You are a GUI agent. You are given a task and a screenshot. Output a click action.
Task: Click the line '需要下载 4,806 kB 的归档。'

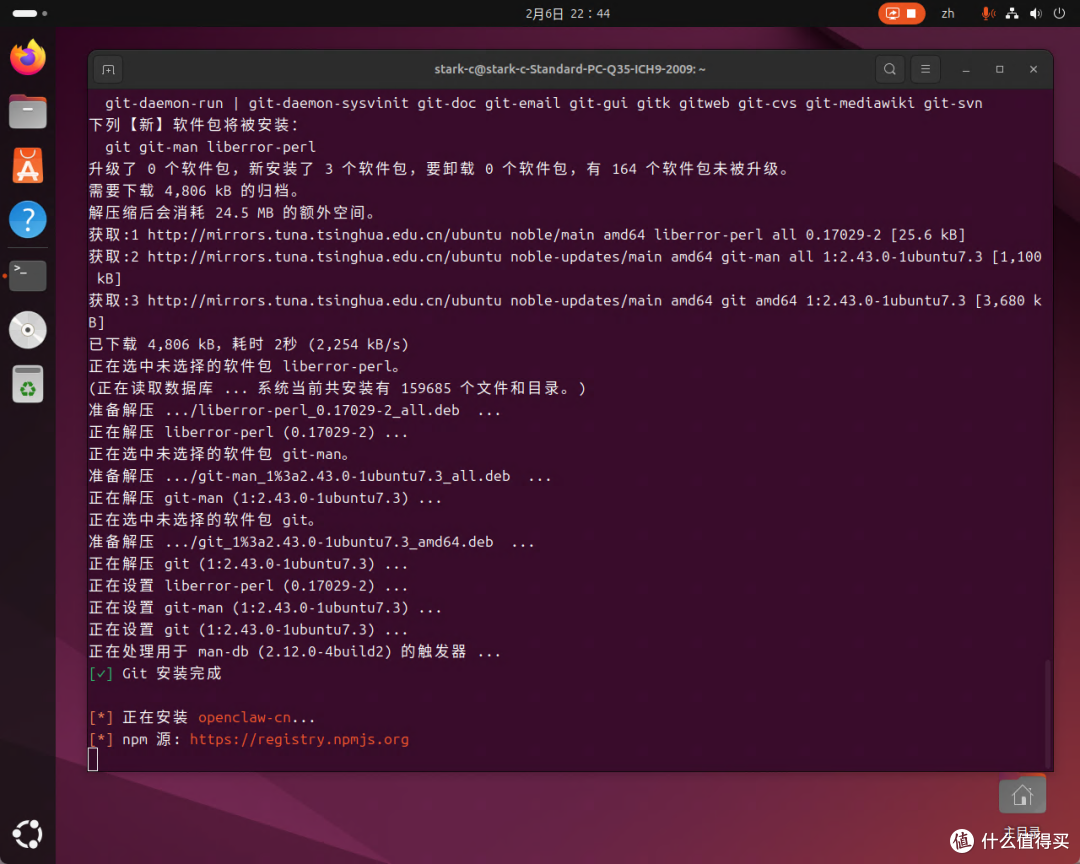[194, 191]
